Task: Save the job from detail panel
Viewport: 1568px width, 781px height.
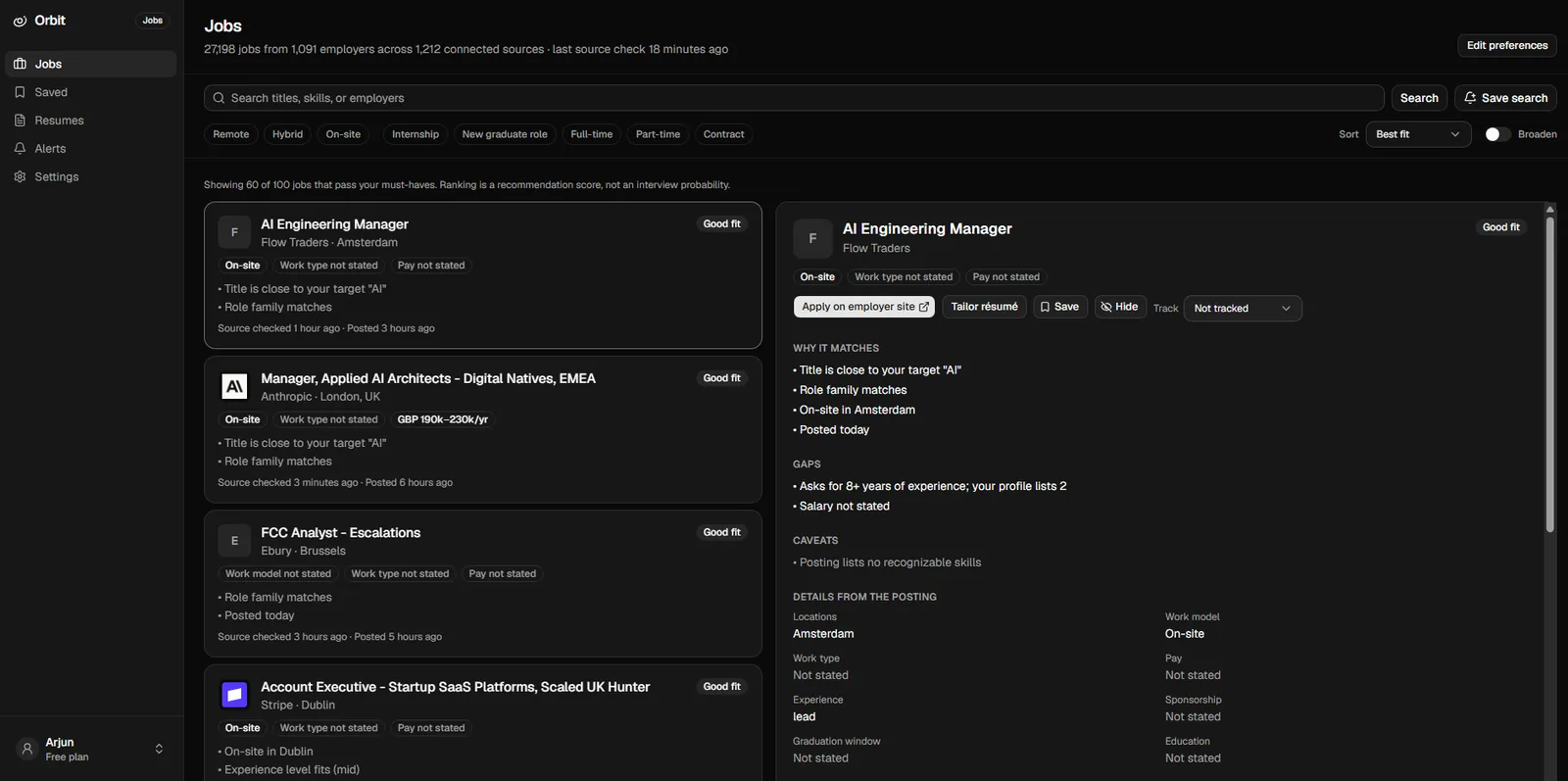Action: click(1059, 307)
